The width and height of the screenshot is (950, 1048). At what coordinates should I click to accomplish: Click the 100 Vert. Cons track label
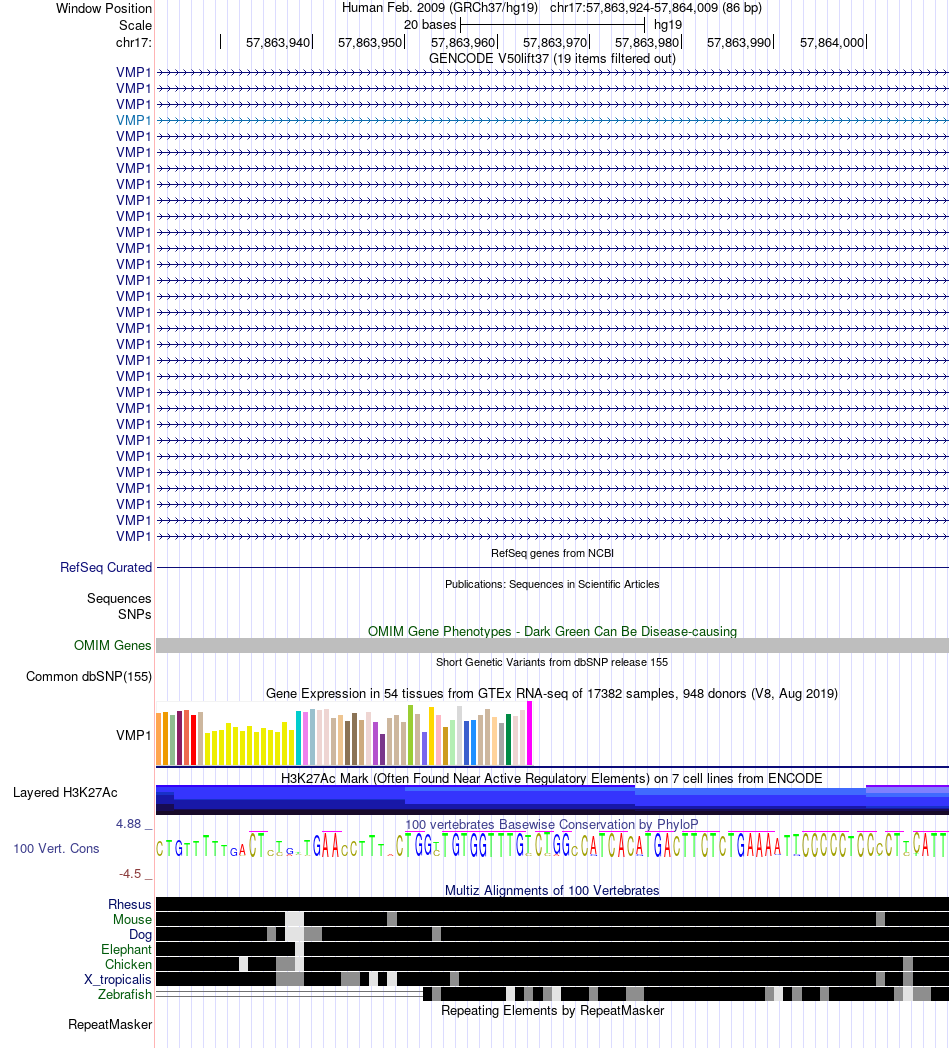pyautogui.click(x=56, y=849)
